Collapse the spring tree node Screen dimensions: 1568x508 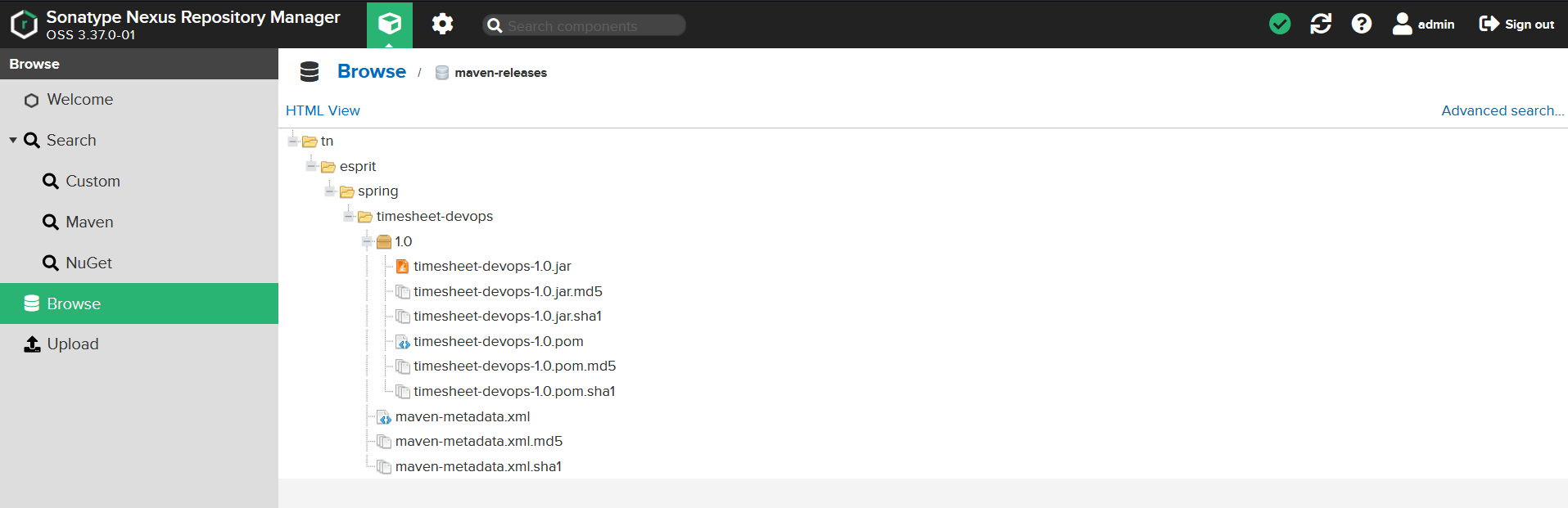click(x=330, y=191)
